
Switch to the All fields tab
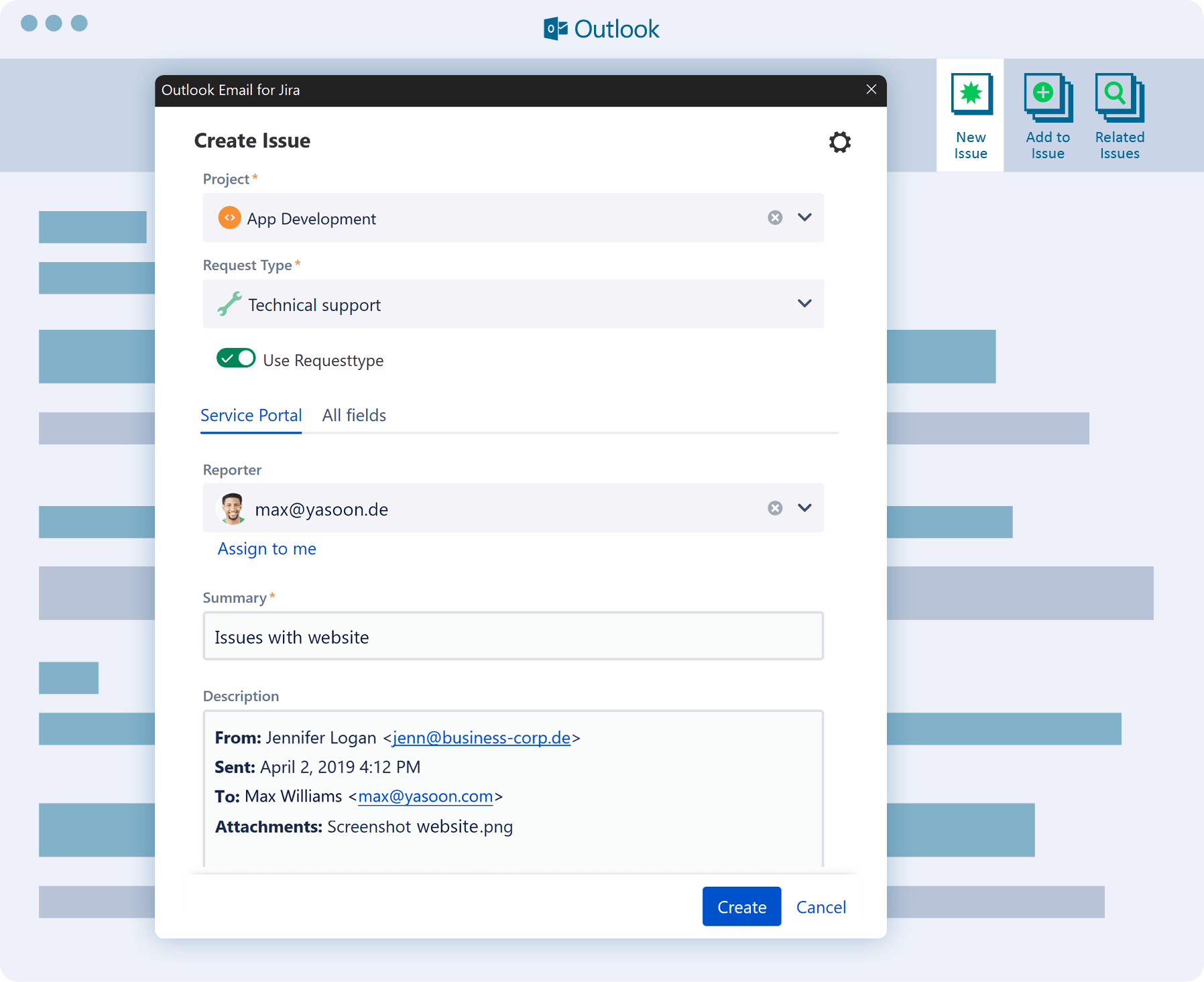[x=354, y=416]
